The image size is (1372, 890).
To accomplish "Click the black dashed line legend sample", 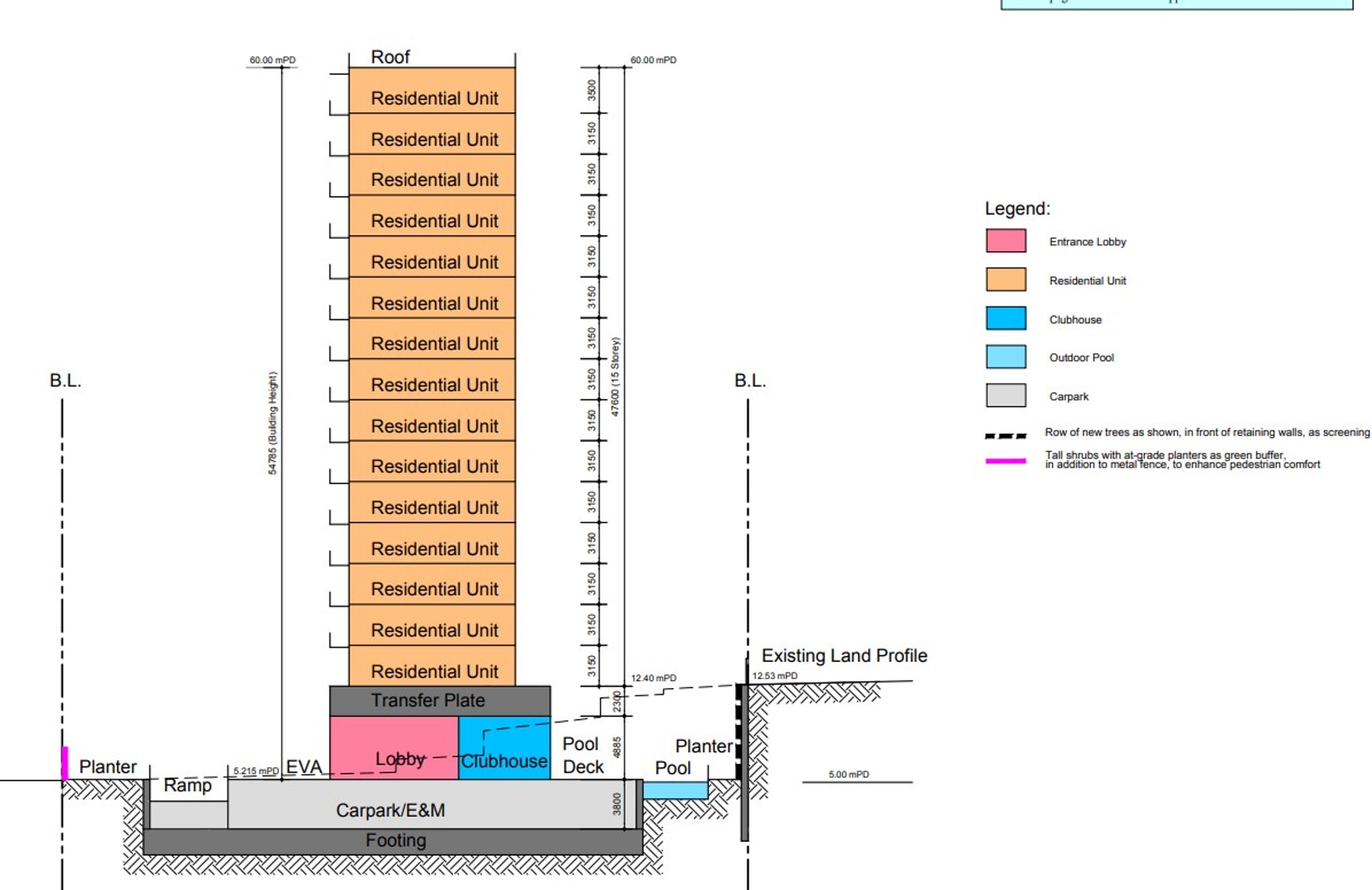I will [1006, 436].
